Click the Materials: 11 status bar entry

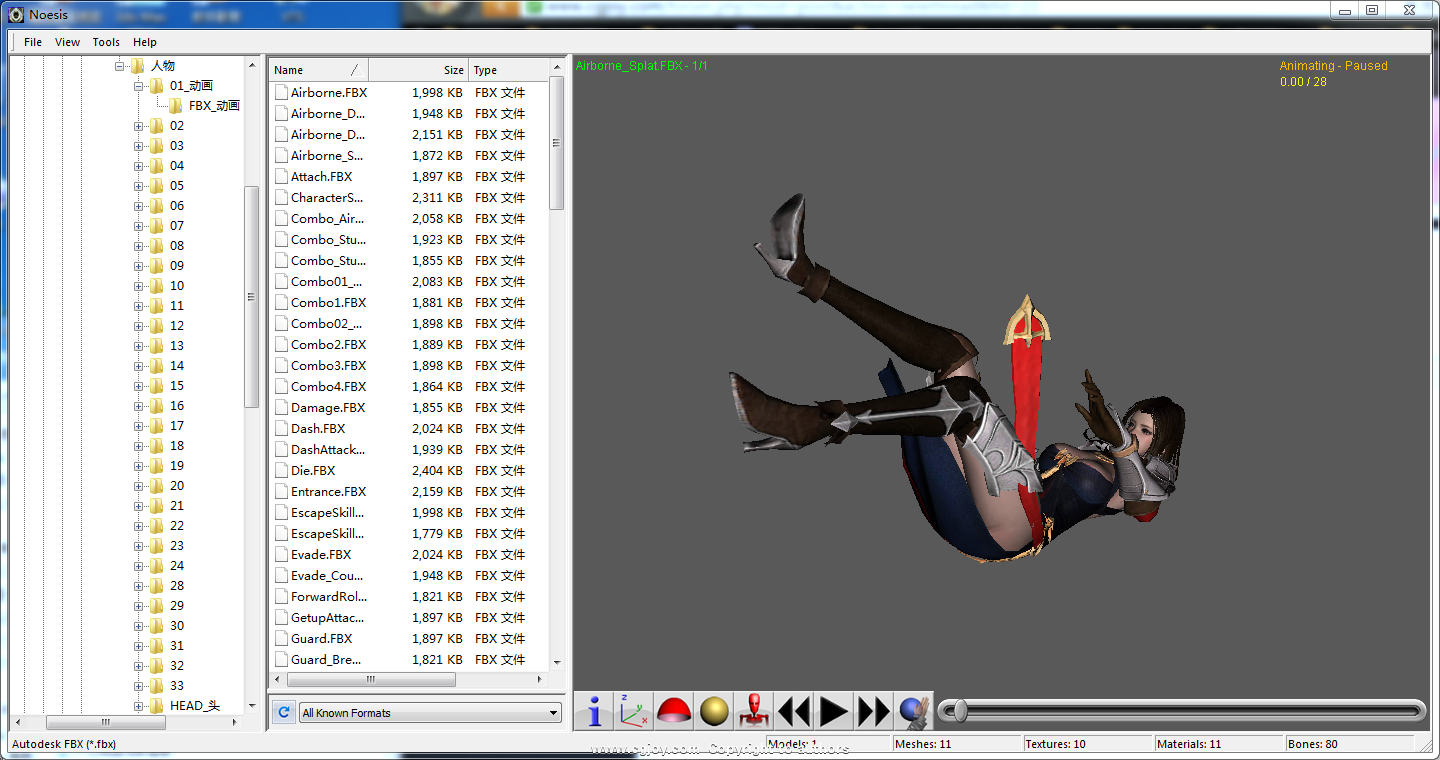point(1218,744)
